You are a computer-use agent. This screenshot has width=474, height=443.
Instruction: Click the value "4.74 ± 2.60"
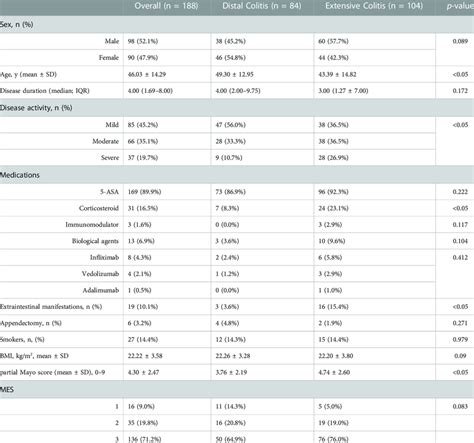334,372
